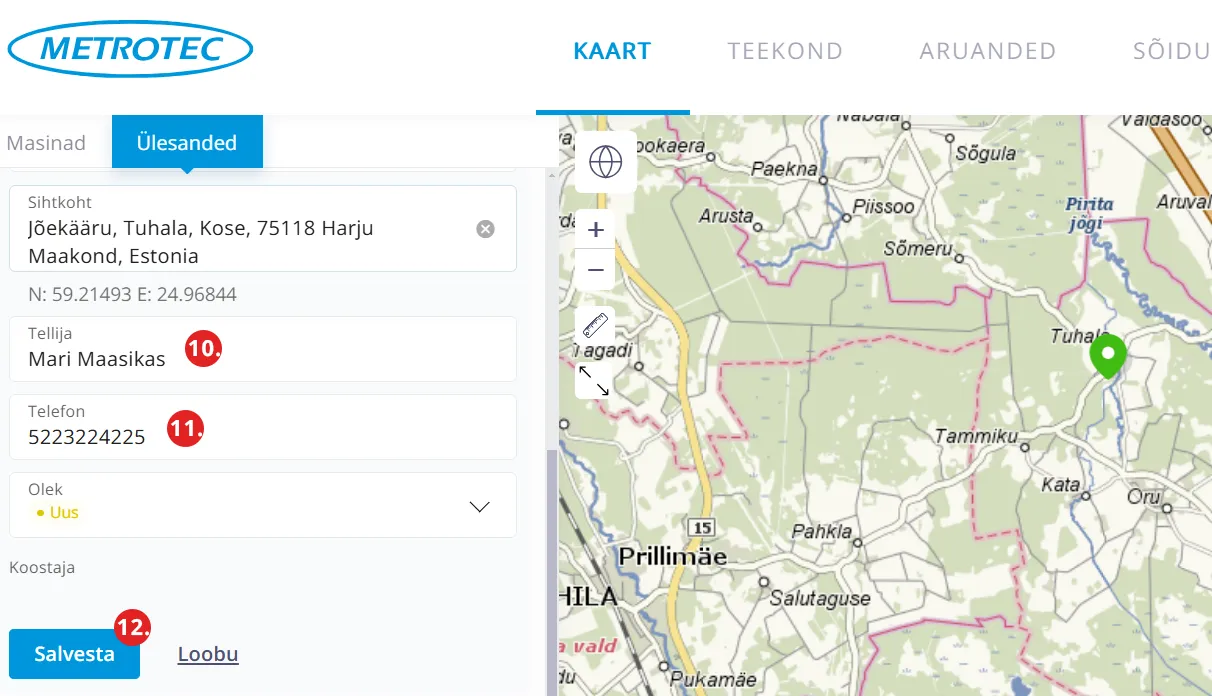Viewport: 1212px width, 696px height.
Task: Select the Ülesanded tab
Action: pyautogui.click(x=187, y=143)
